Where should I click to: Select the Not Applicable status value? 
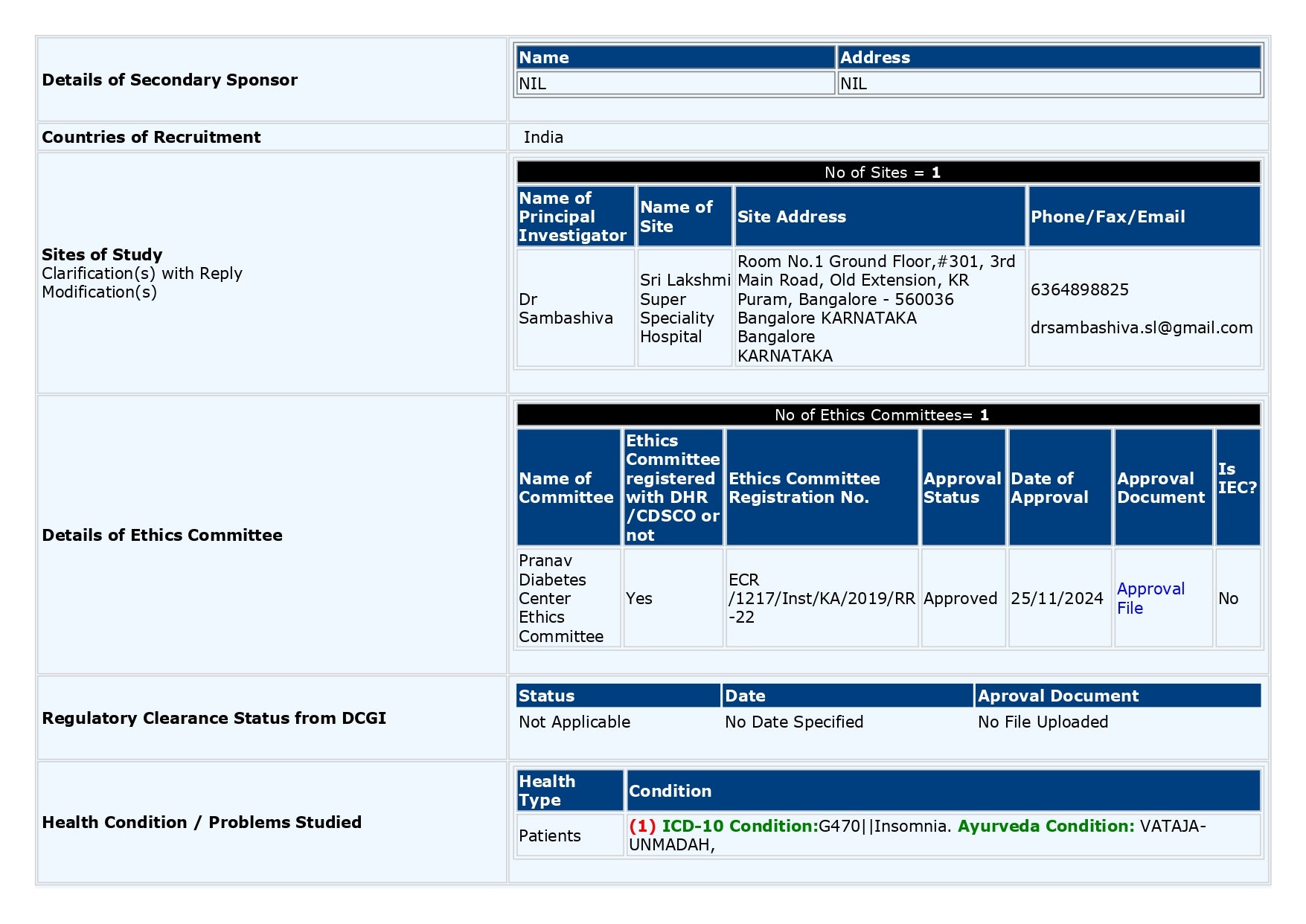click(x=574, y=722)
